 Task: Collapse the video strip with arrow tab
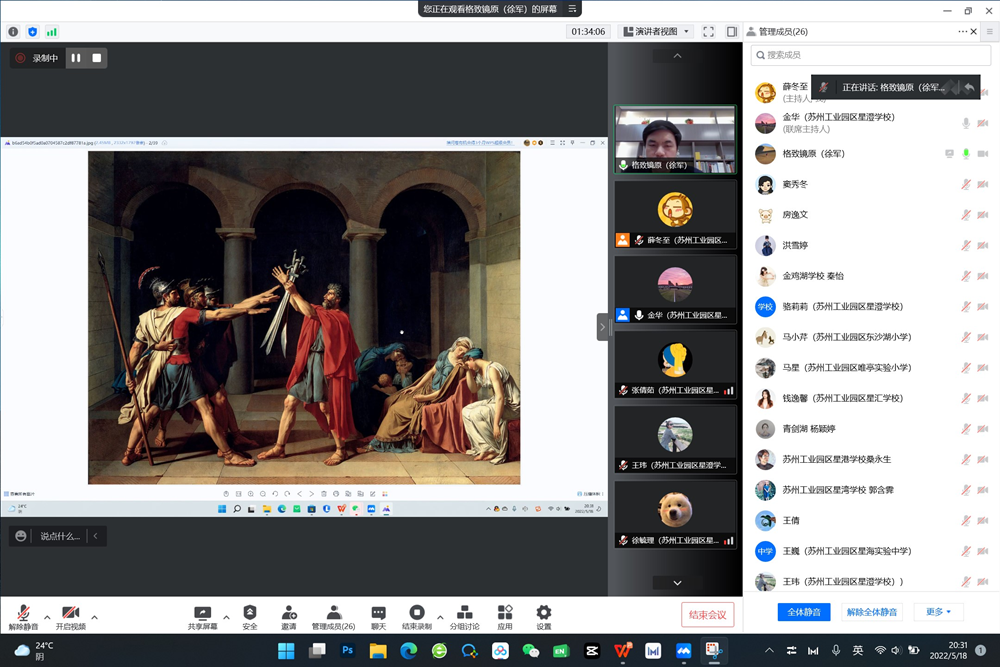[x=602, y=327]
